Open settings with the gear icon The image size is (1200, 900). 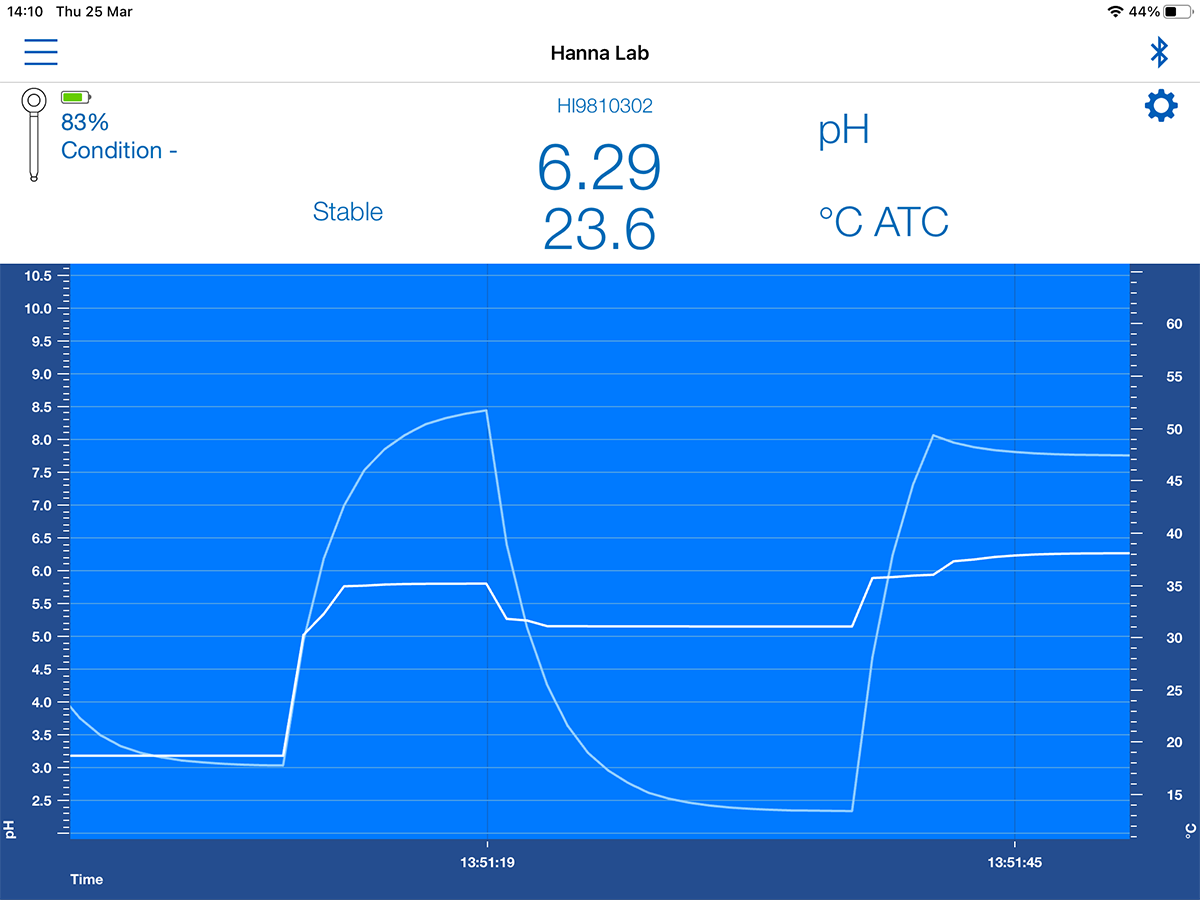point(1160,106)
